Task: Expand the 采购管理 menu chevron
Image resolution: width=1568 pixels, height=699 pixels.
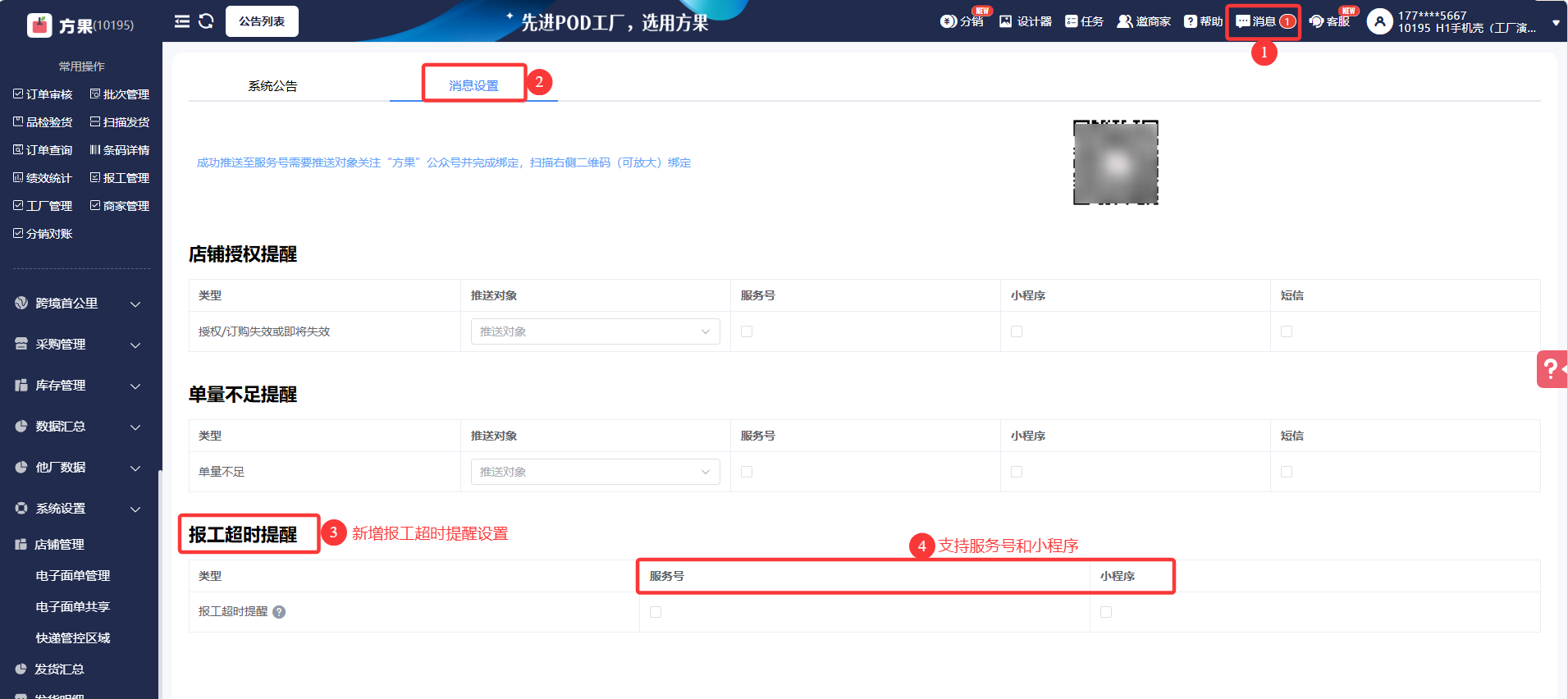Action: (x=135, y=345)
